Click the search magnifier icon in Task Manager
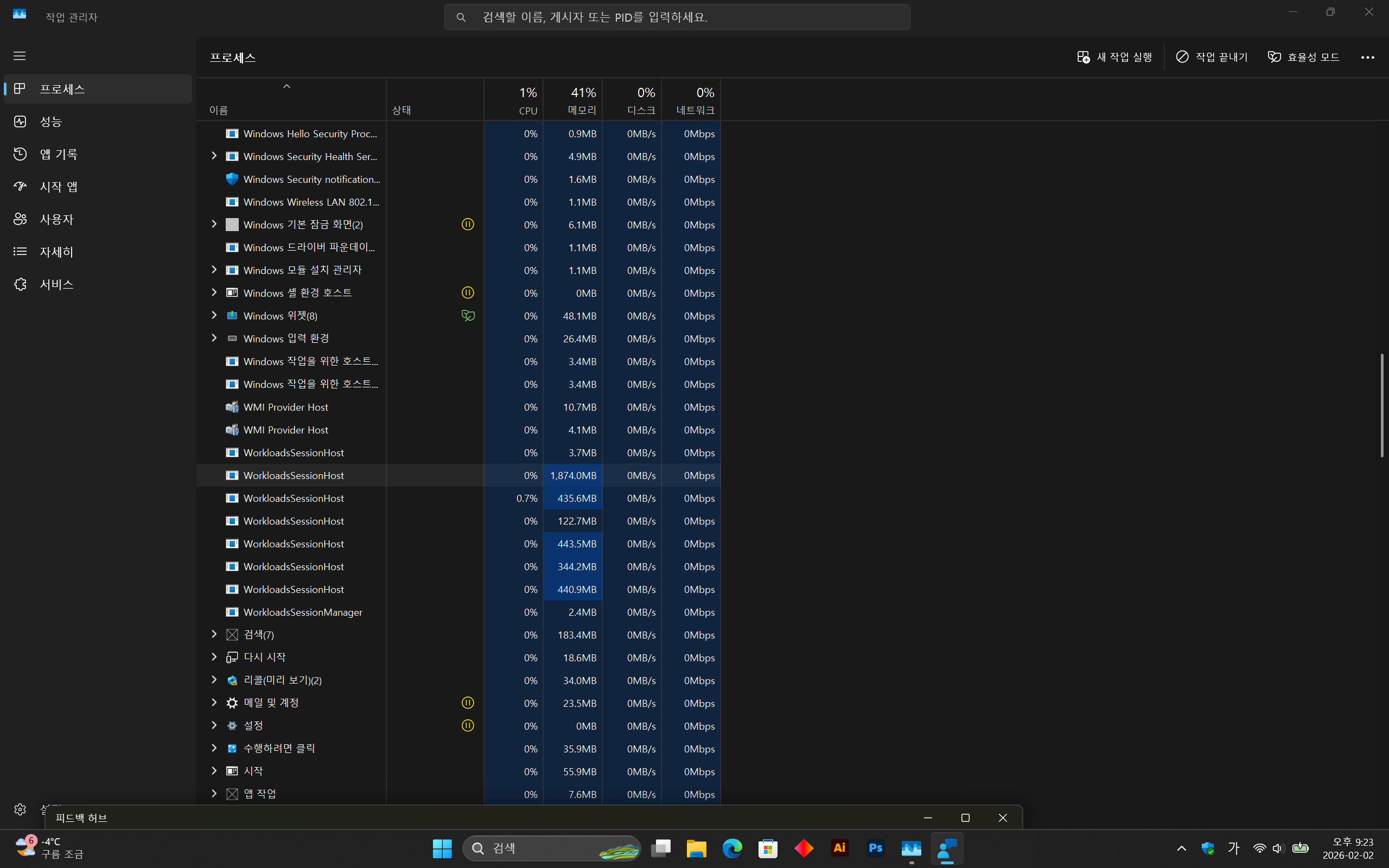The image size is (1389, 868). point(461,17)
